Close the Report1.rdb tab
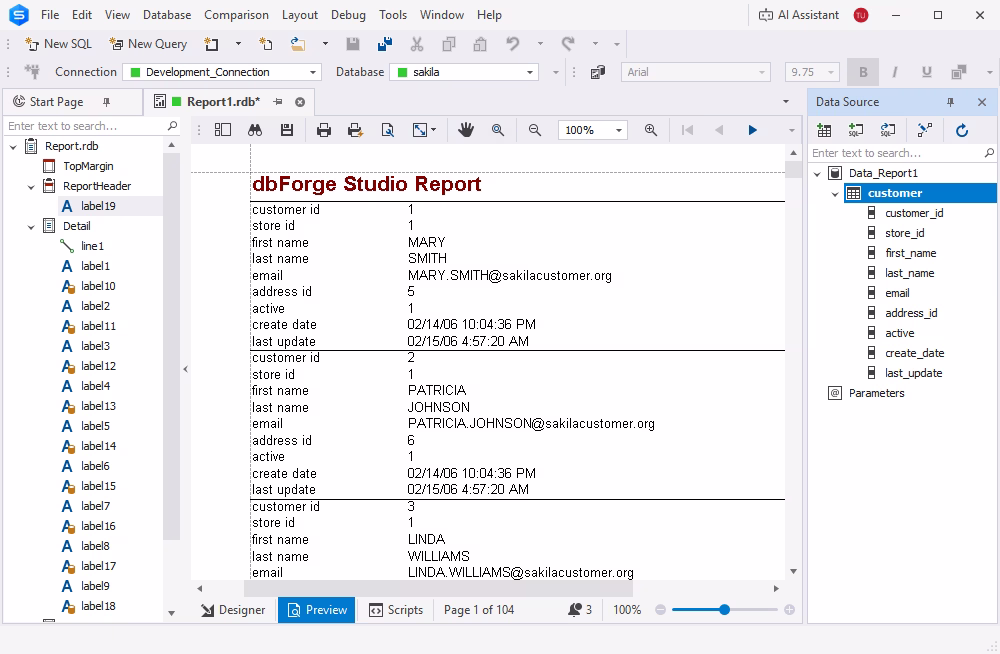 point(300,102)
